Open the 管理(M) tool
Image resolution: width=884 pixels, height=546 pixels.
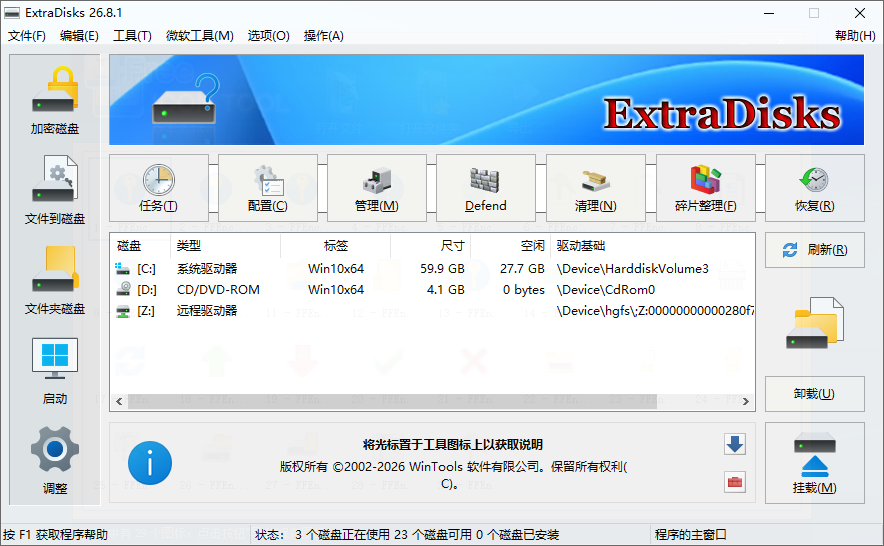point(377,188)
